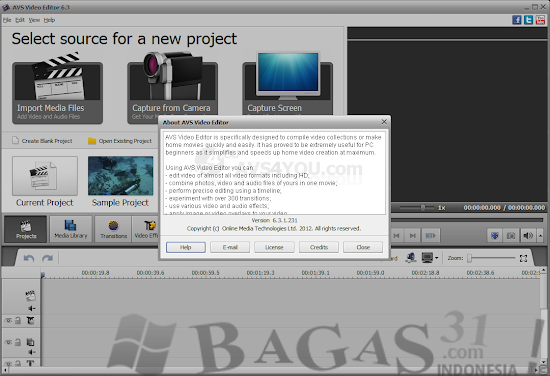Click the Redo arrow above timeline

tap(47, 258)
